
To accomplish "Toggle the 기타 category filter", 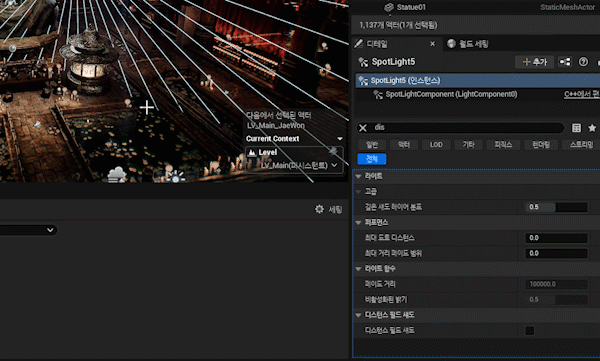I will pos(468,144).
